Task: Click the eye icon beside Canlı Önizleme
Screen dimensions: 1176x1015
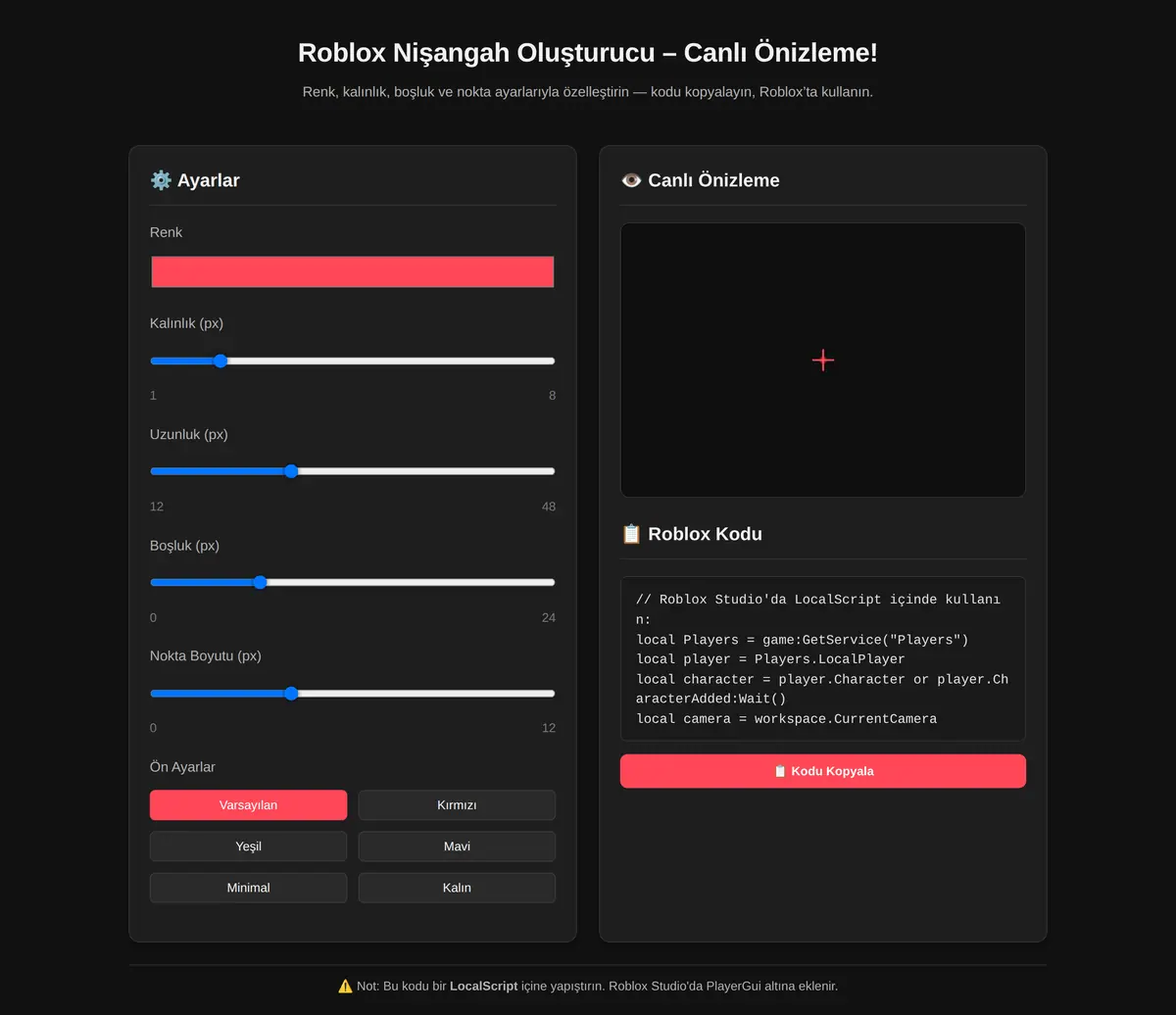Action: tap(632, 180)
